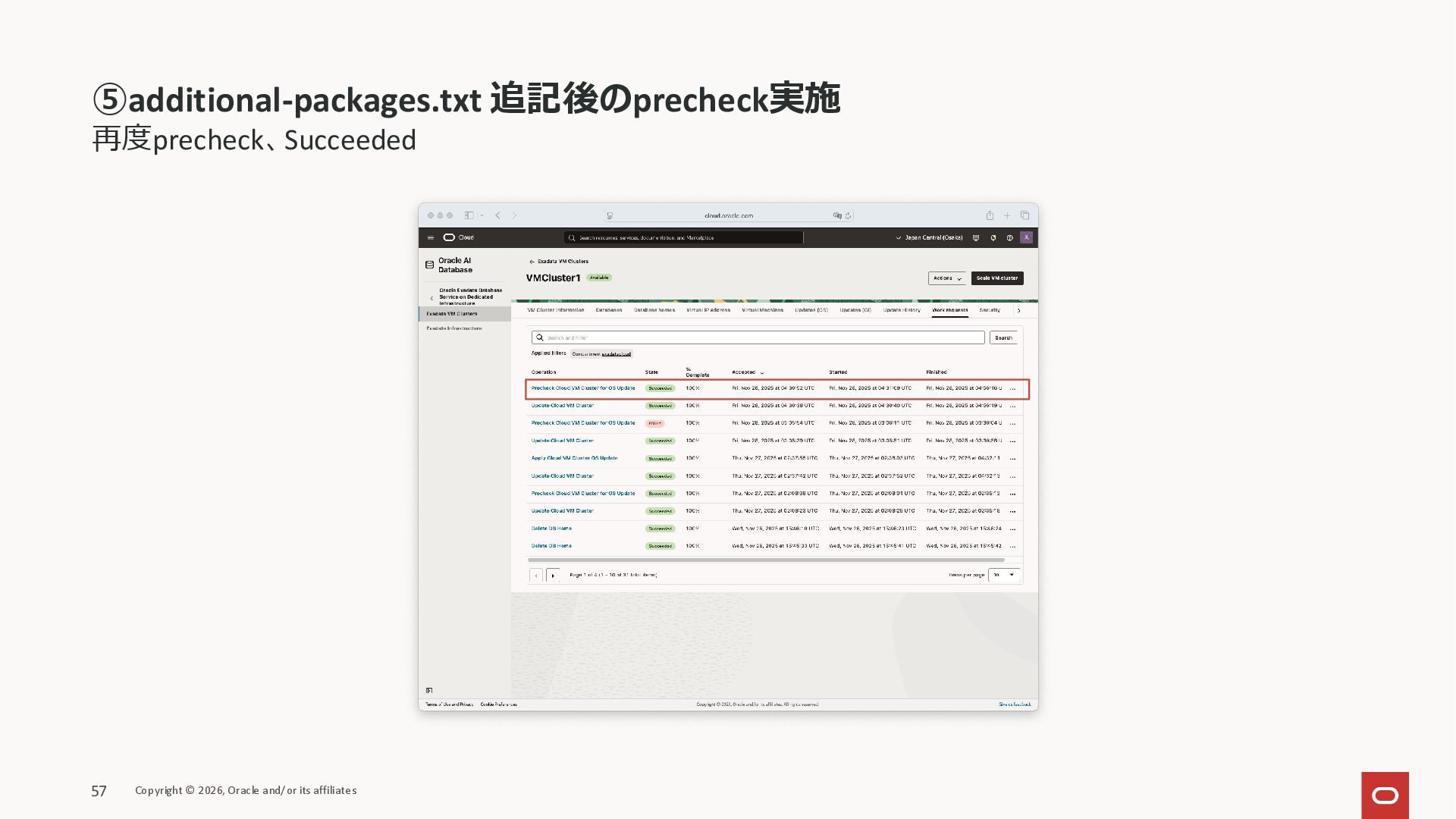Click the Scale VM cluster button

(997, 278)
